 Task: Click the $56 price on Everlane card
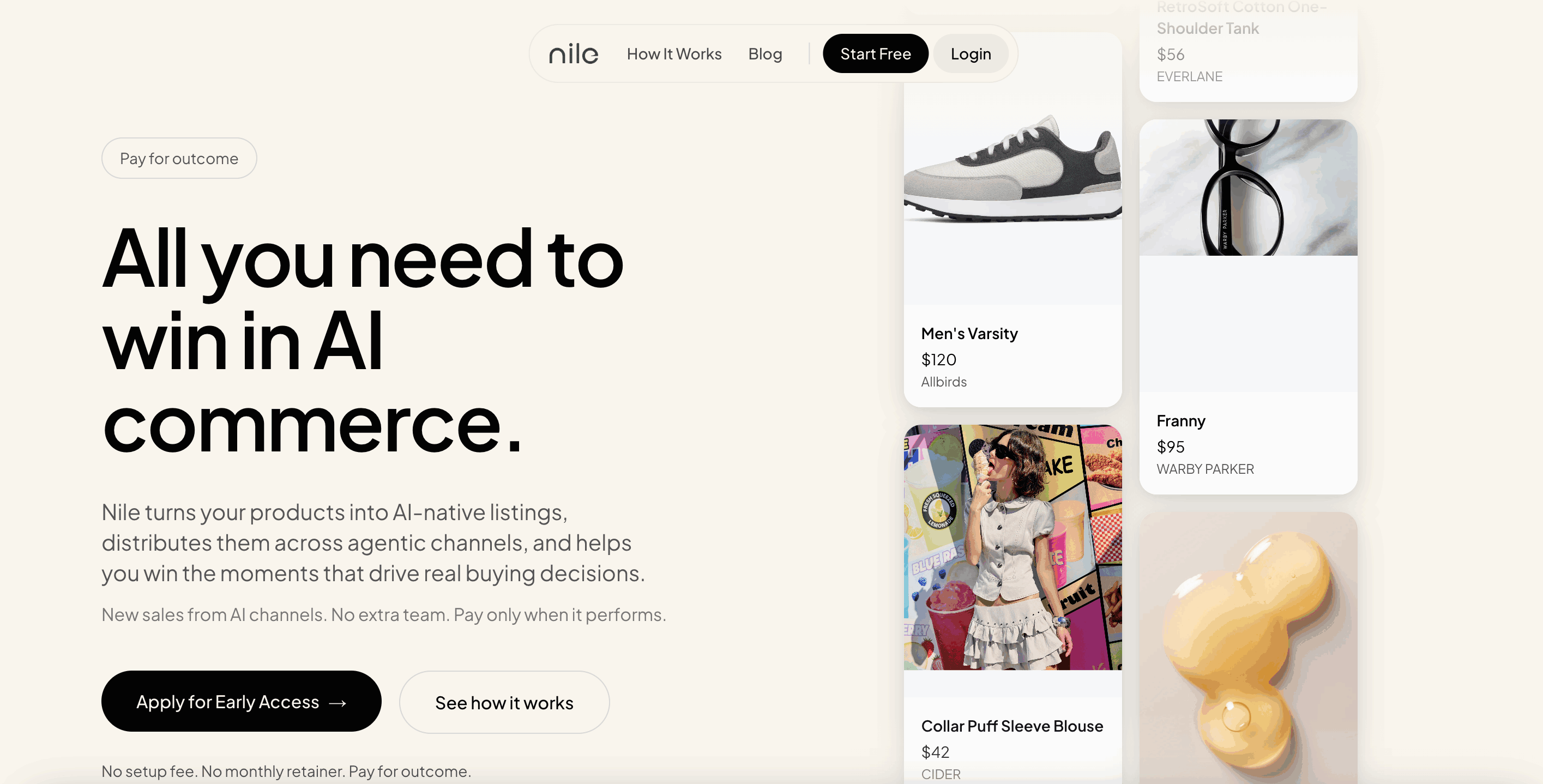pos(1171,55)
